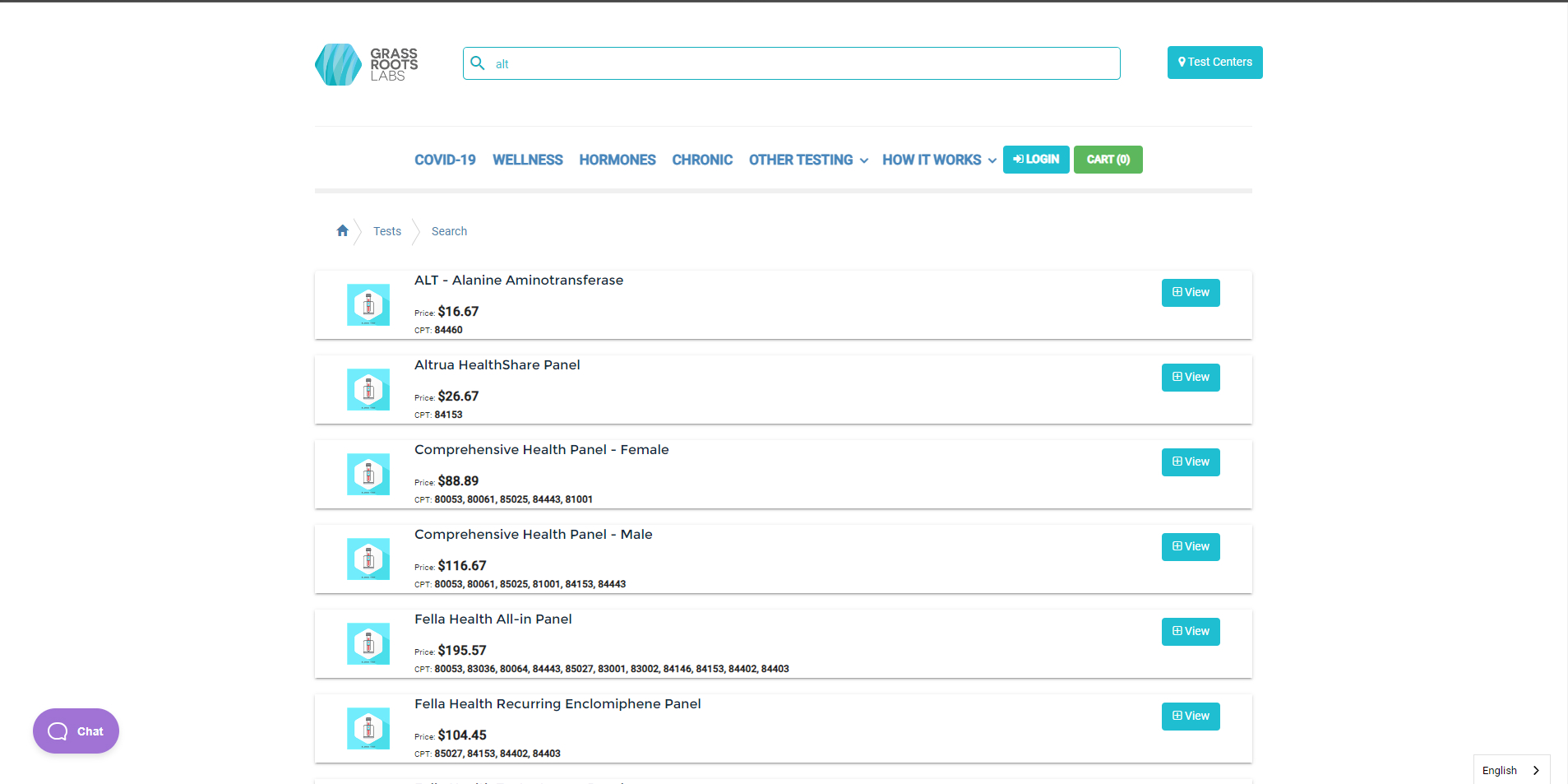Image resolution: width=1568 pixels, height=784 pixels.
Task: Click the Grass Roots Labs logo
Action: point(367,64)
